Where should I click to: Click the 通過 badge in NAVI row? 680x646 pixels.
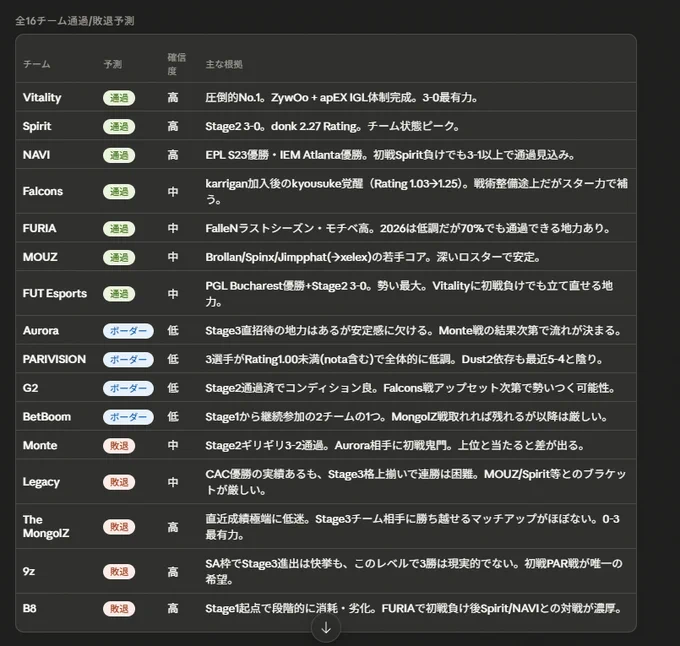119,155
